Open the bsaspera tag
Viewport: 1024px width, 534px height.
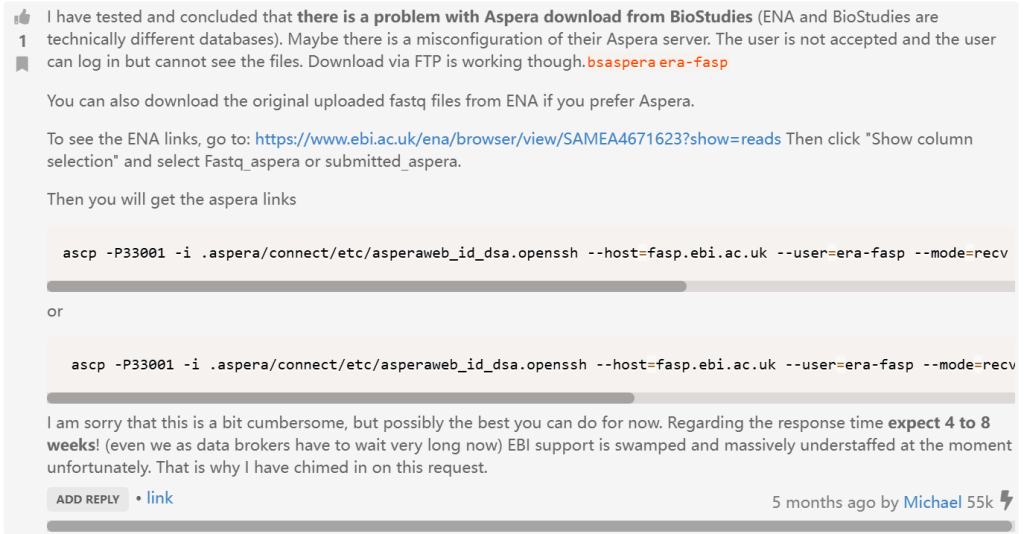pyautogui.click(x=621, y=62)
